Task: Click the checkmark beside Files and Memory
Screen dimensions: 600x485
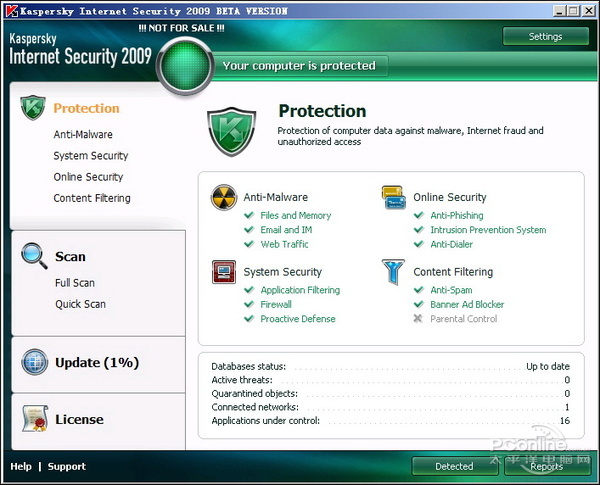Action: pos(249,215)
